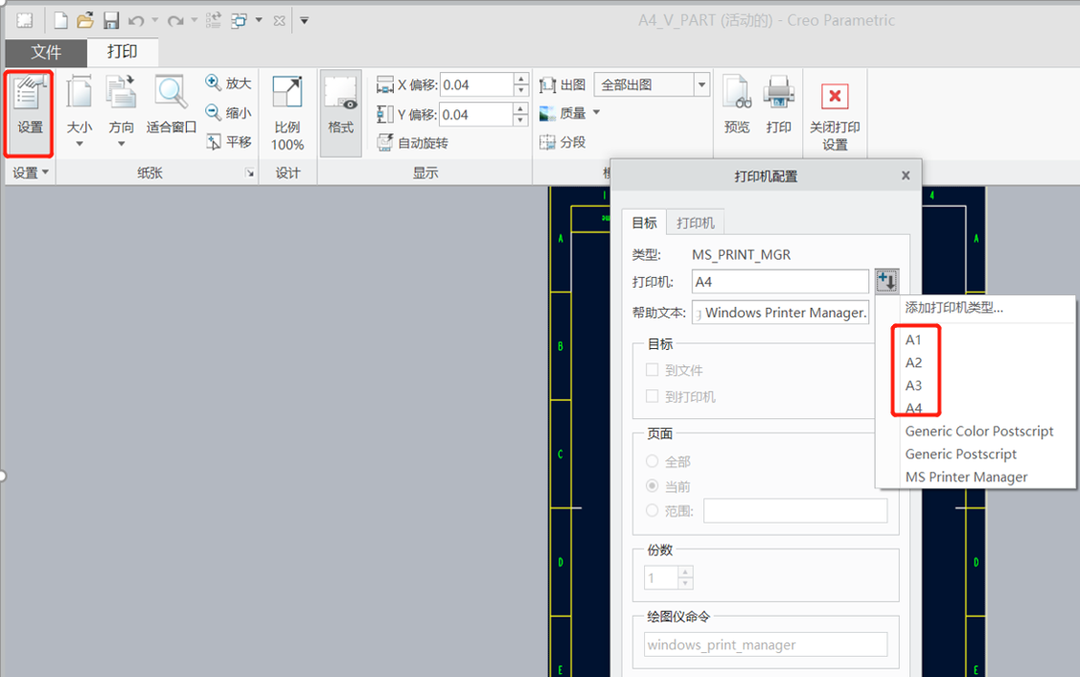This screenshot has height=677, width=1080.
Task: Open the add printer type command button
Action: (886, 281)
